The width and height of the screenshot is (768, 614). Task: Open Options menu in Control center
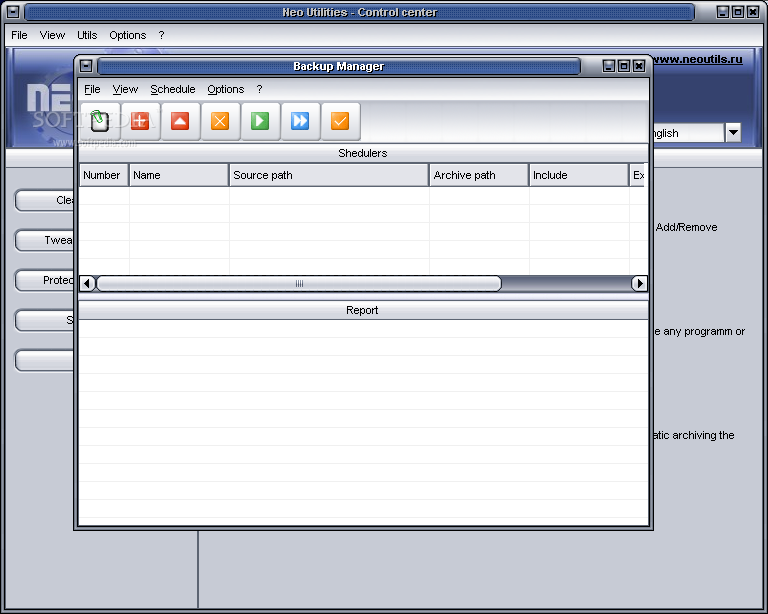coord(127,35)
